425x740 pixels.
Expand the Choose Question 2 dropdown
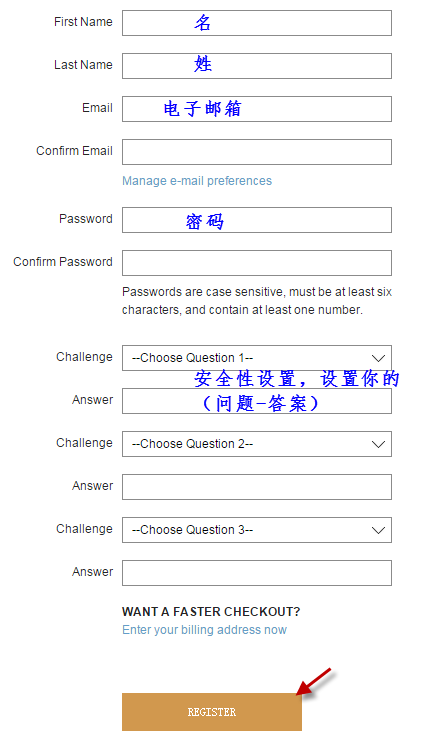257,444
